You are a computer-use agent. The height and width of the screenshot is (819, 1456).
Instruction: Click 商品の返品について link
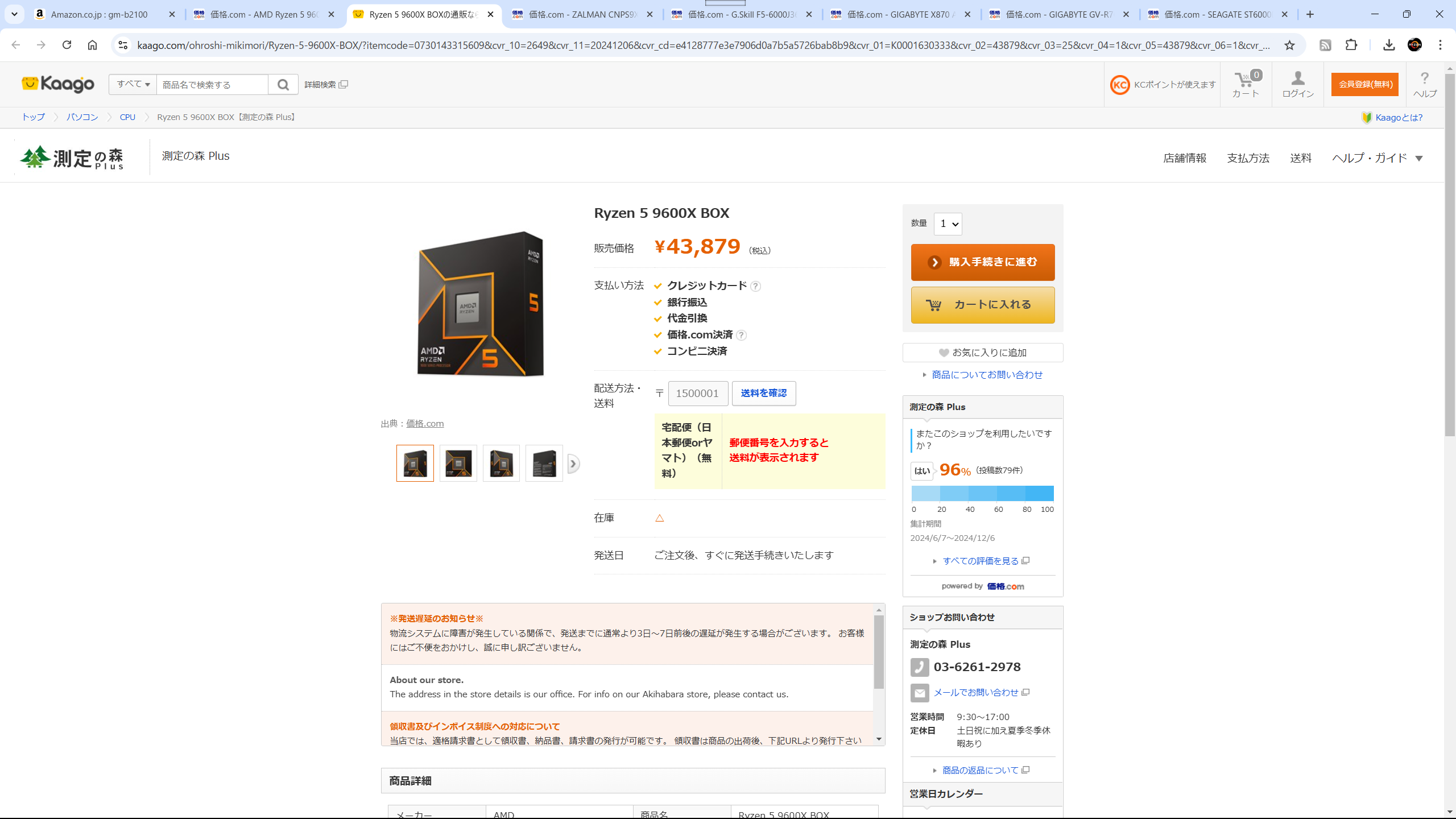pyautogui.click(x=981, y=770)
